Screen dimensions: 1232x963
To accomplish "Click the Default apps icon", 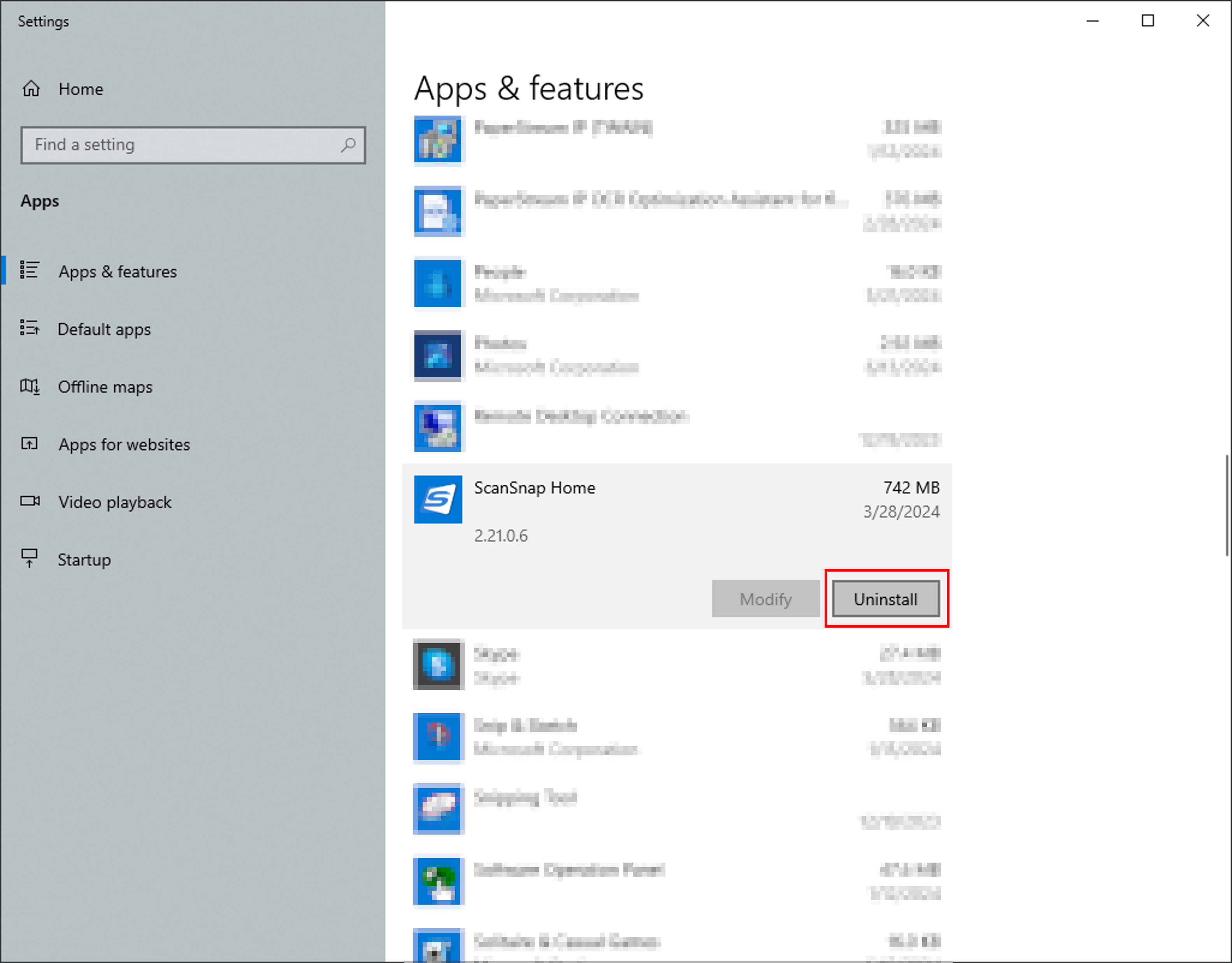I will click(x=29, y=328).
